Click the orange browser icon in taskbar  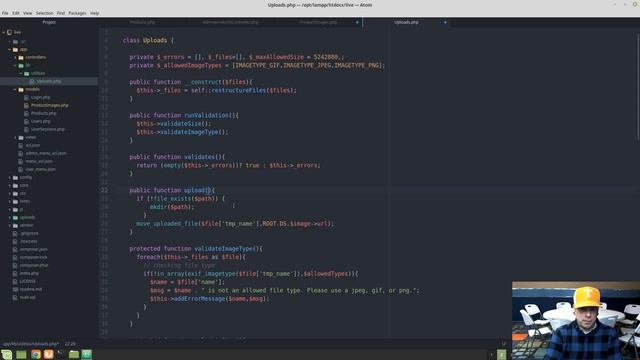click(x=49, y=354)
